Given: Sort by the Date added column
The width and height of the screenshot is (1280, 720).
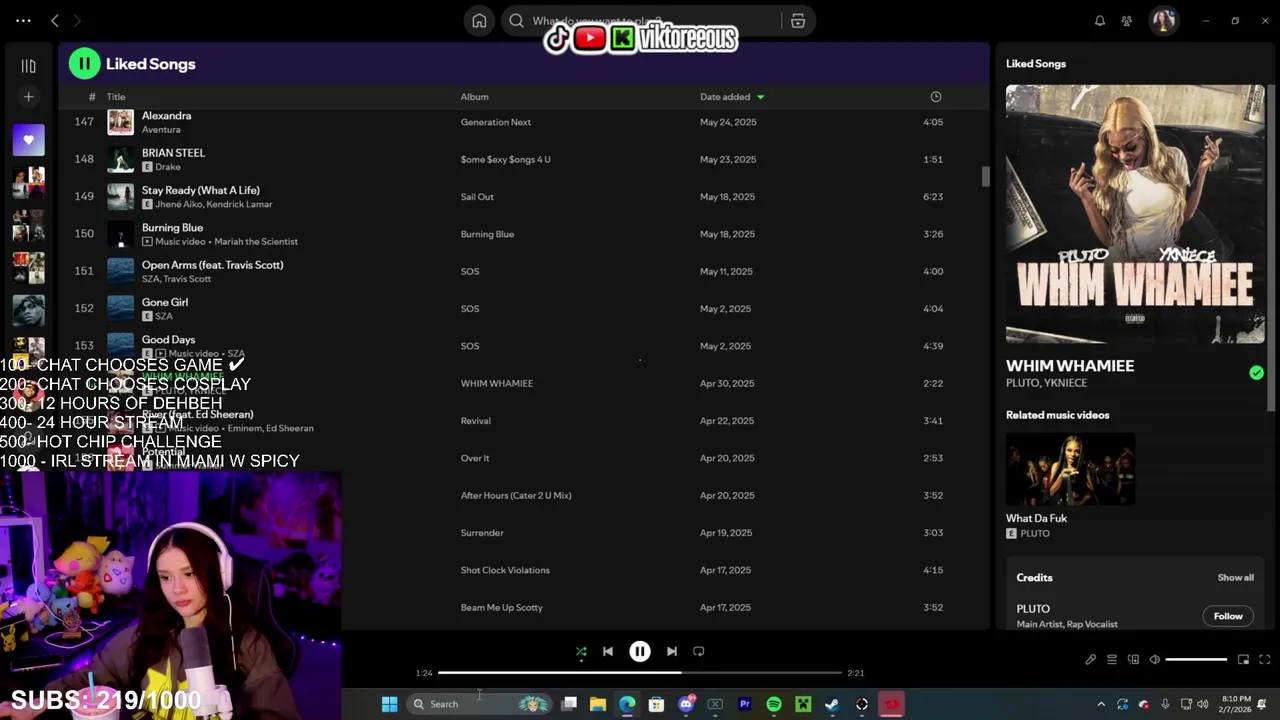Looking at the screenshot, I should 732,97.
